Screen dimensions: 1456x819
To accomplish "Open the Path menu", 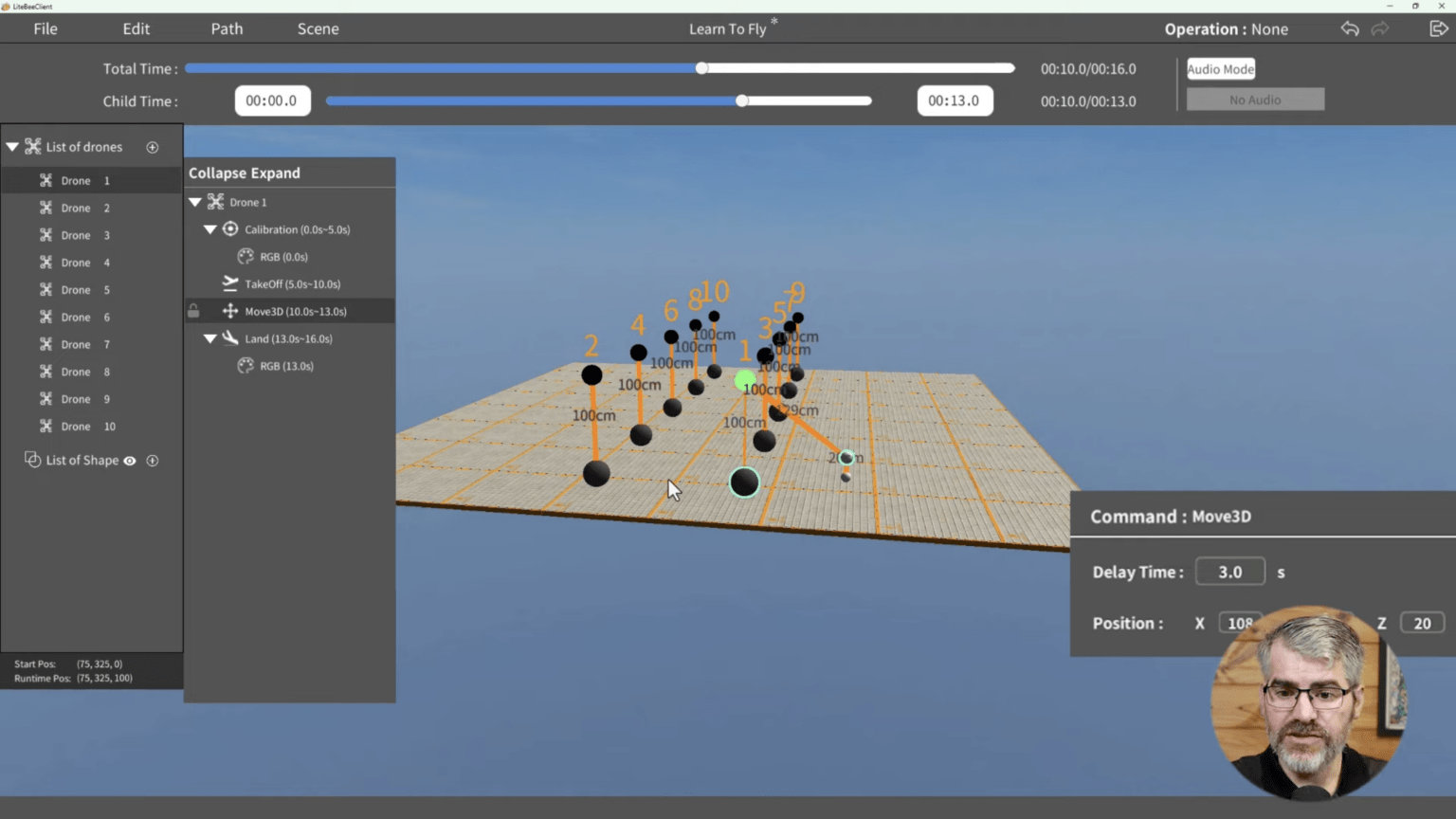I will pos(227,28).
